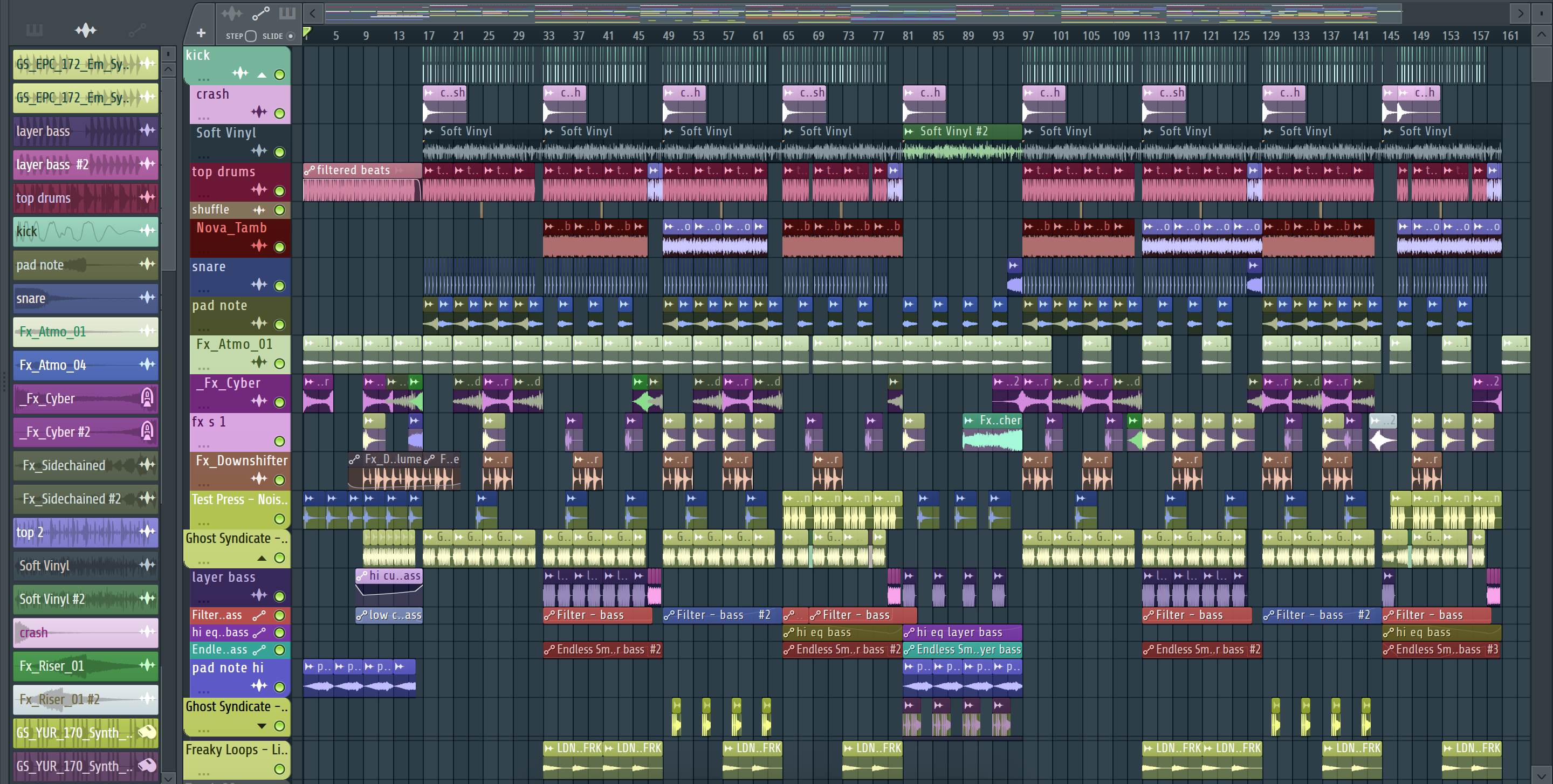This screenshot has width=1553, height=784.
Task: Click the waveform icon on Soft Vinyl track
Action: 259,150
